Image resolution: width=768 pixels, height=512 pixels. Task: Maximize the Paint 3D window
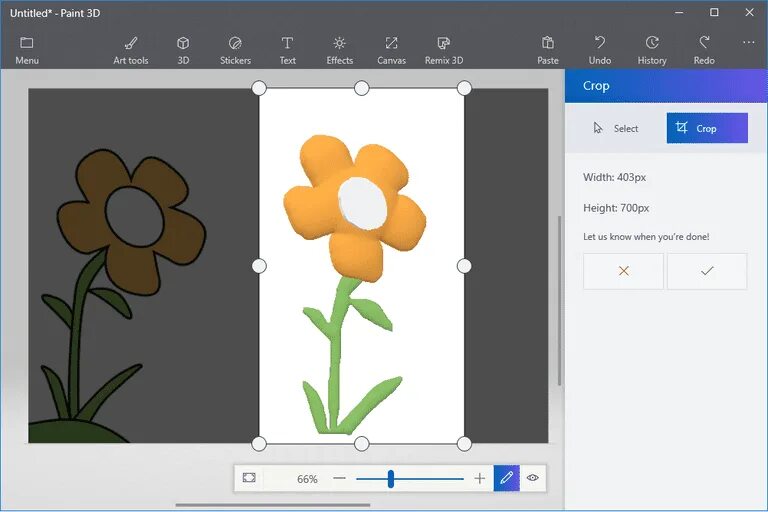(714, 13)
